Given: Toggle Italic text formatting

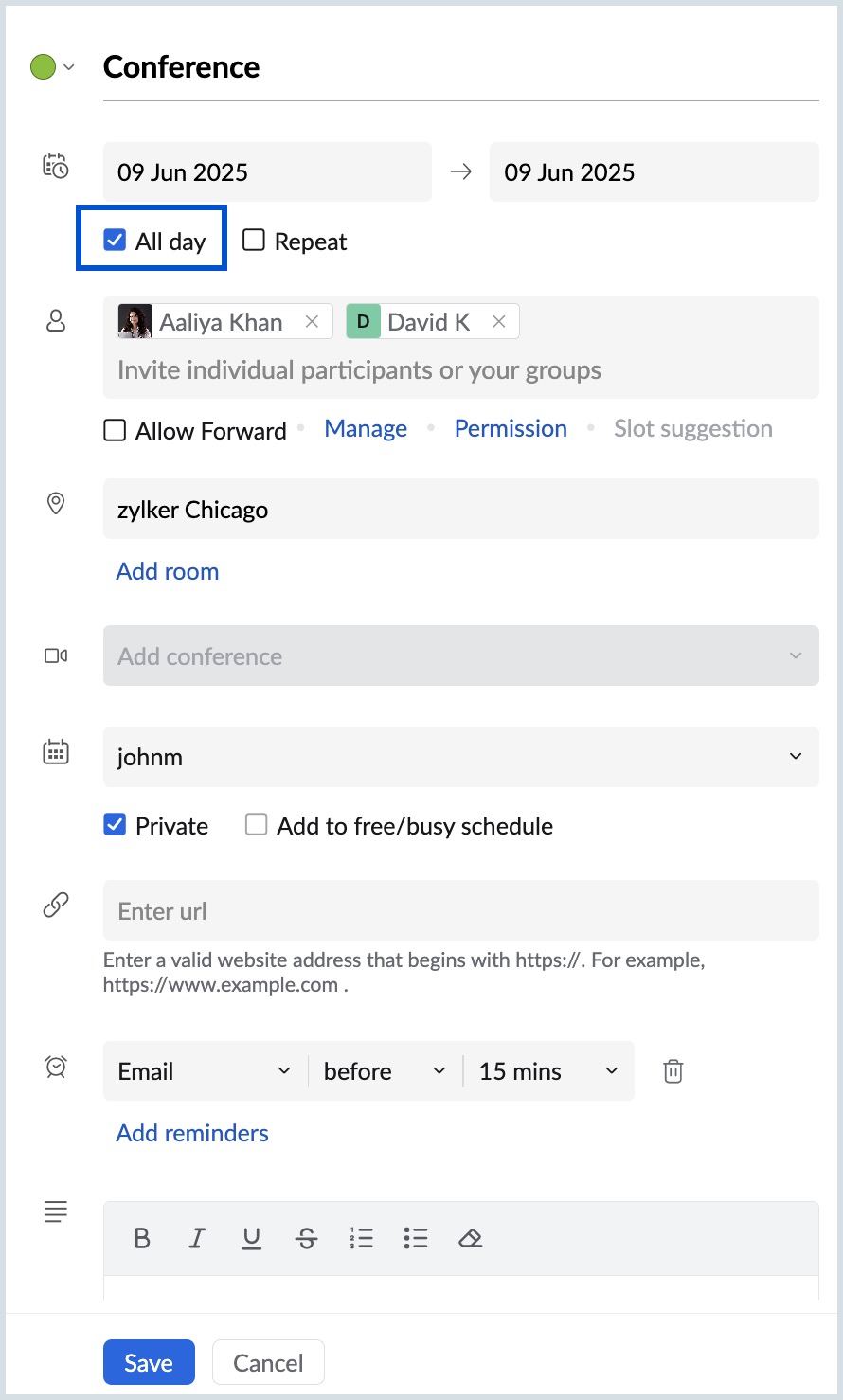Looking at the screenshot, I should 197,1238.
